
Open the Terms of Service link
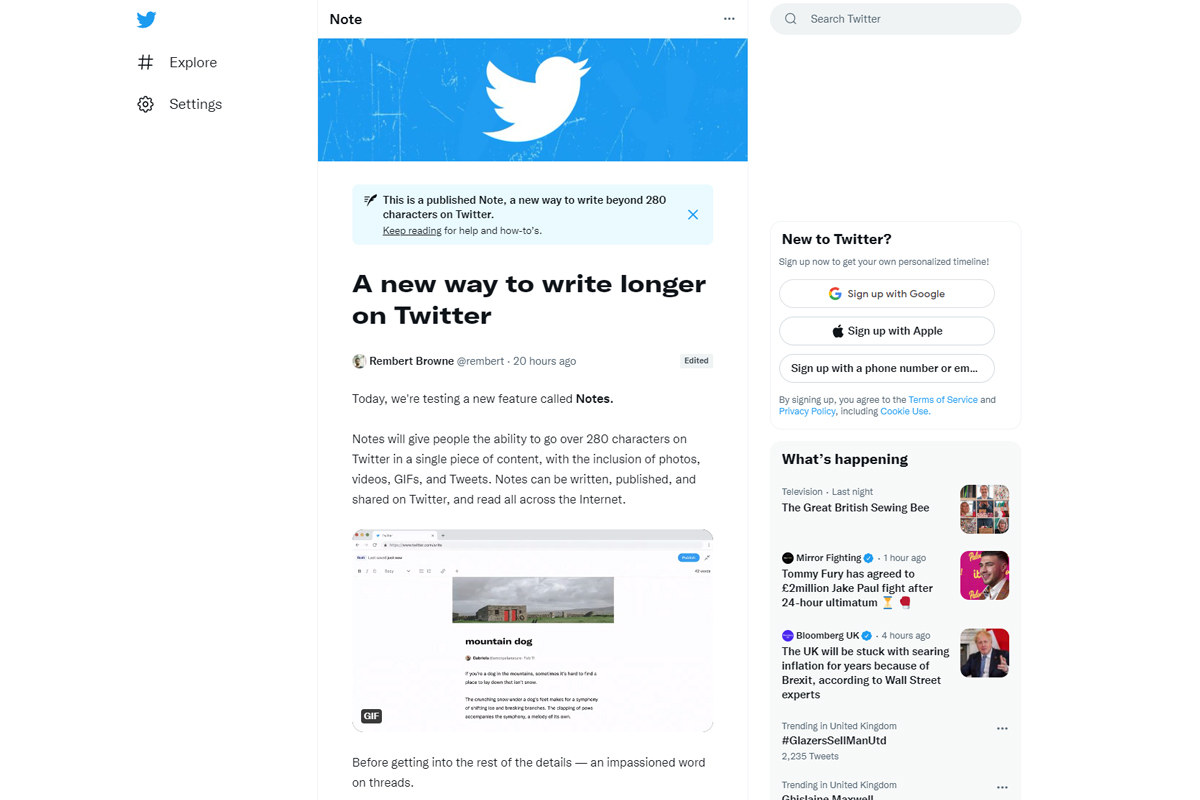[x=943, y=400]
